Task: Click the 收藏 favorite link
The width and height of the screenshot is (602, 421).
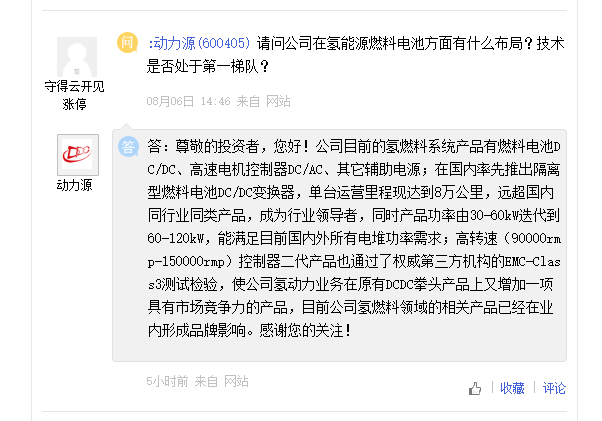Action: click(512, 389)
